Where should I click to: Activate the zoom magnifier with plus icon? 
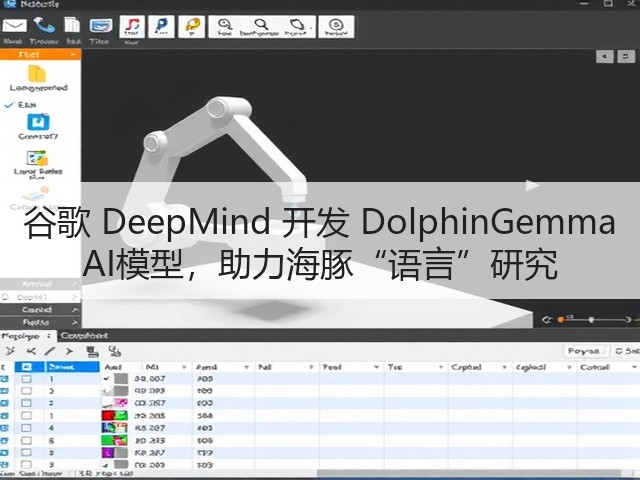(224, 27)
